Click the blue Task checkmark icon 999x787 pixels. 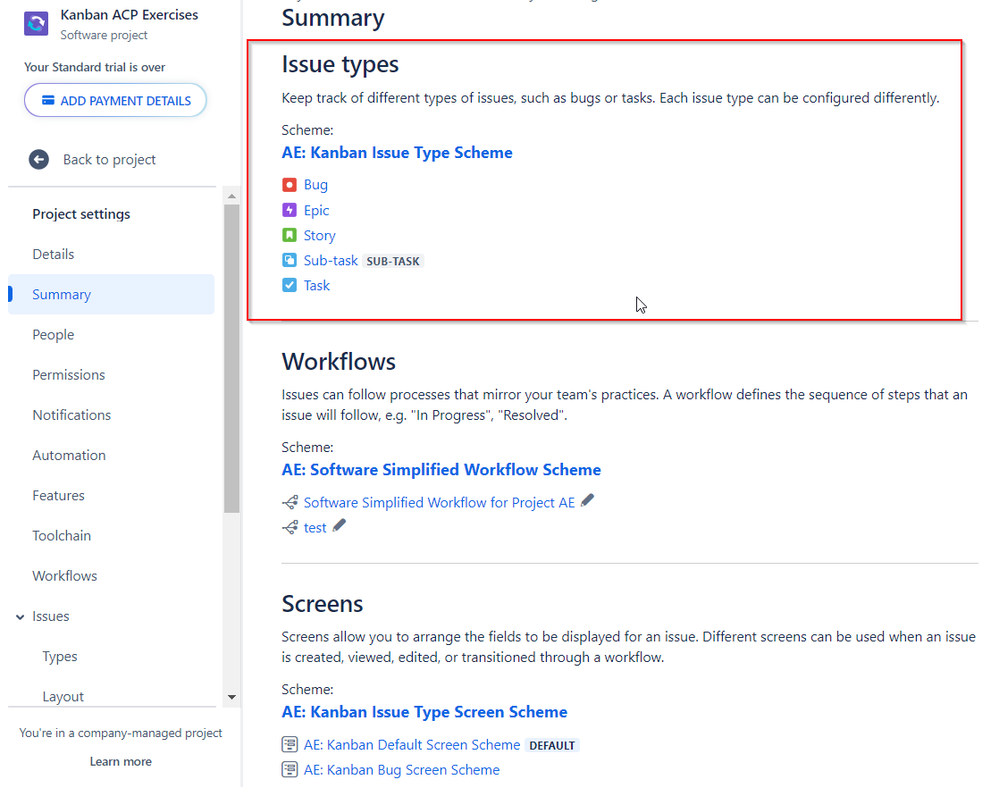289,285
